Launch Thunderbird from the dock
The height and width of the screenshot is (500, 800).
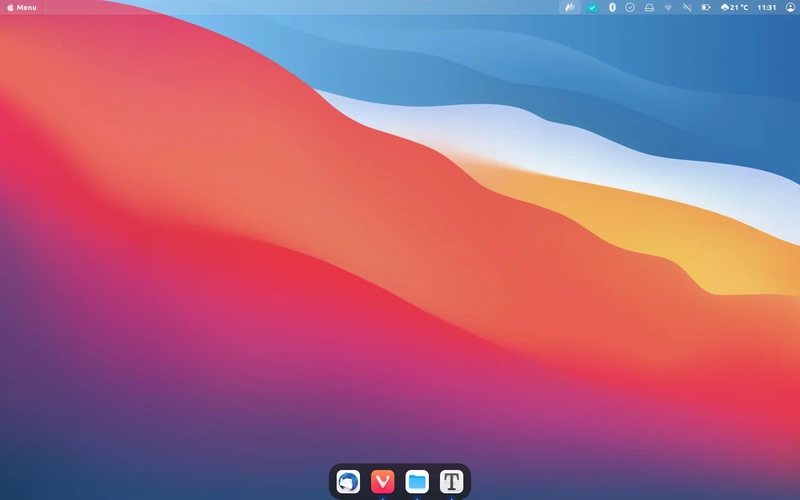click(348, 481)
